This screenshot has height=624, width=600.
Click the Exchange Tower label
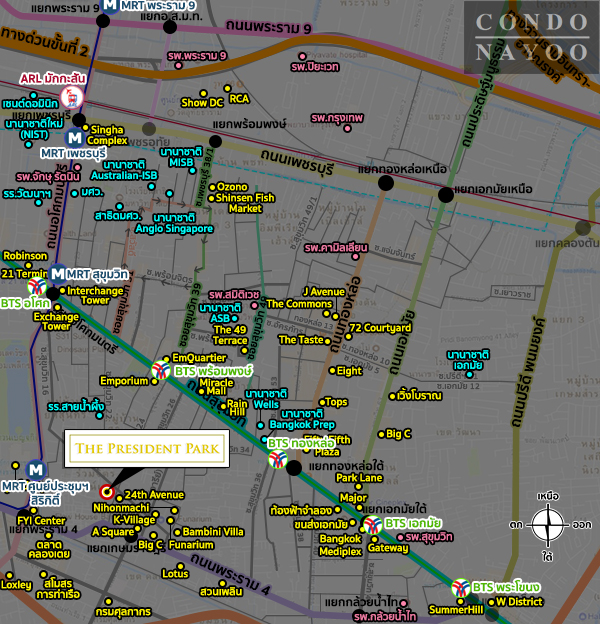[56, 322]
